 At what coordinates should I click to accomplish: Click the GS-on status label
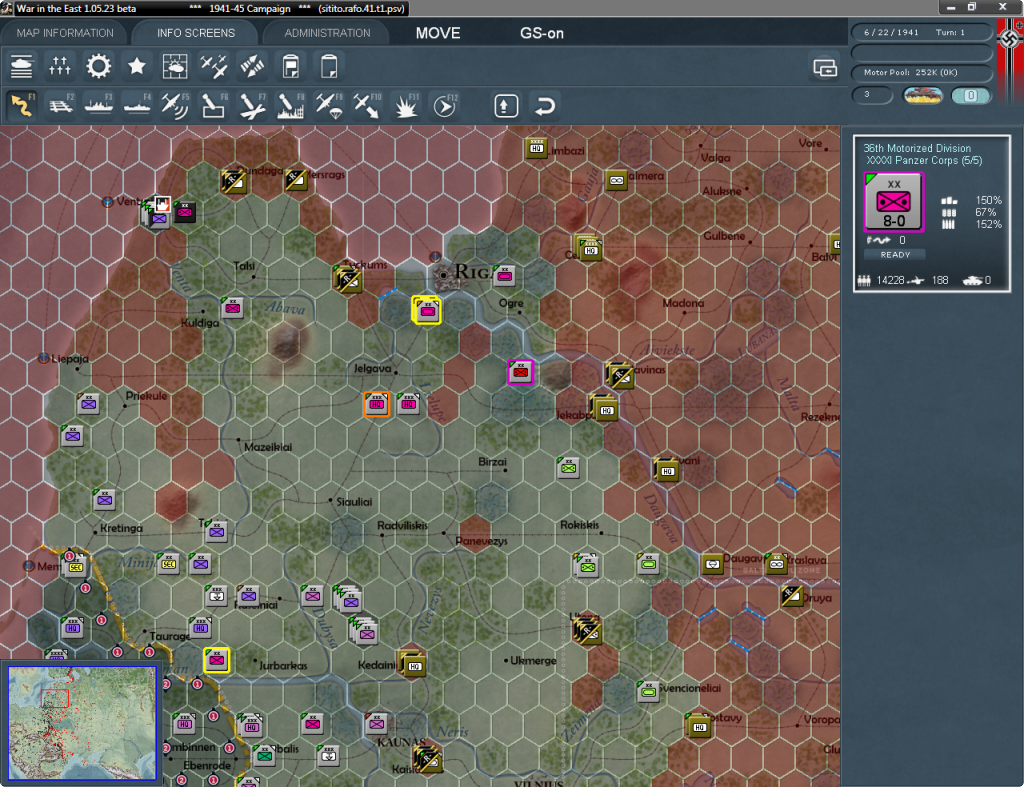[x=541, y=33]
